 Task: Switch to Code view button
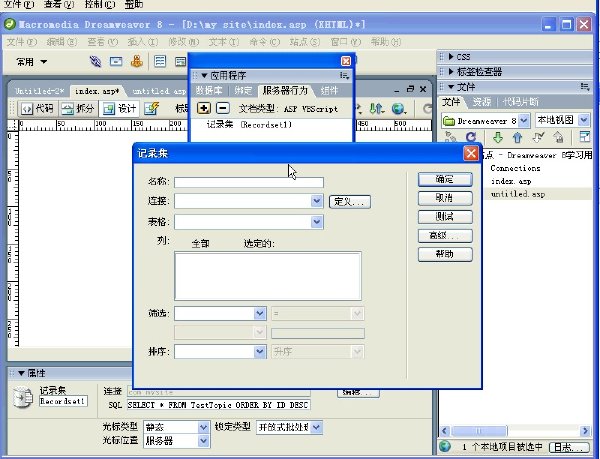[37, 109]
